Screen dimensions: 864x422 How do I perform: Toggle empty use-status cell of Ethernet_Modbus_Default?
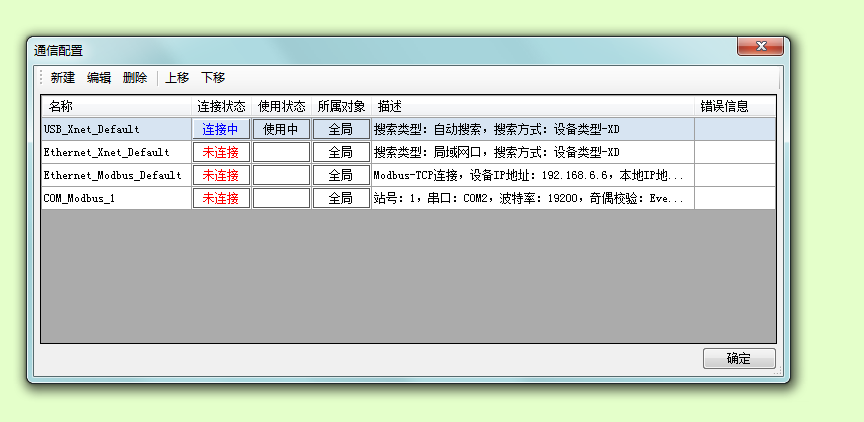pyautogui.click(x=281, y=175)
